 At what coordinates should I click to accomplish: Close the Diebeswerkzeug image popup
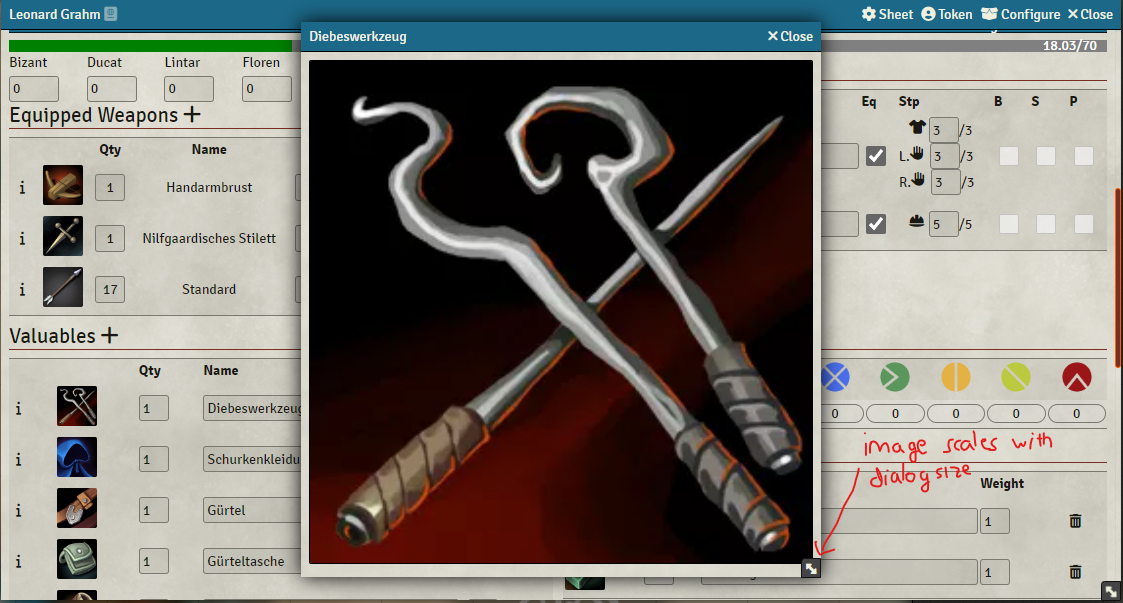coord(790,37)
